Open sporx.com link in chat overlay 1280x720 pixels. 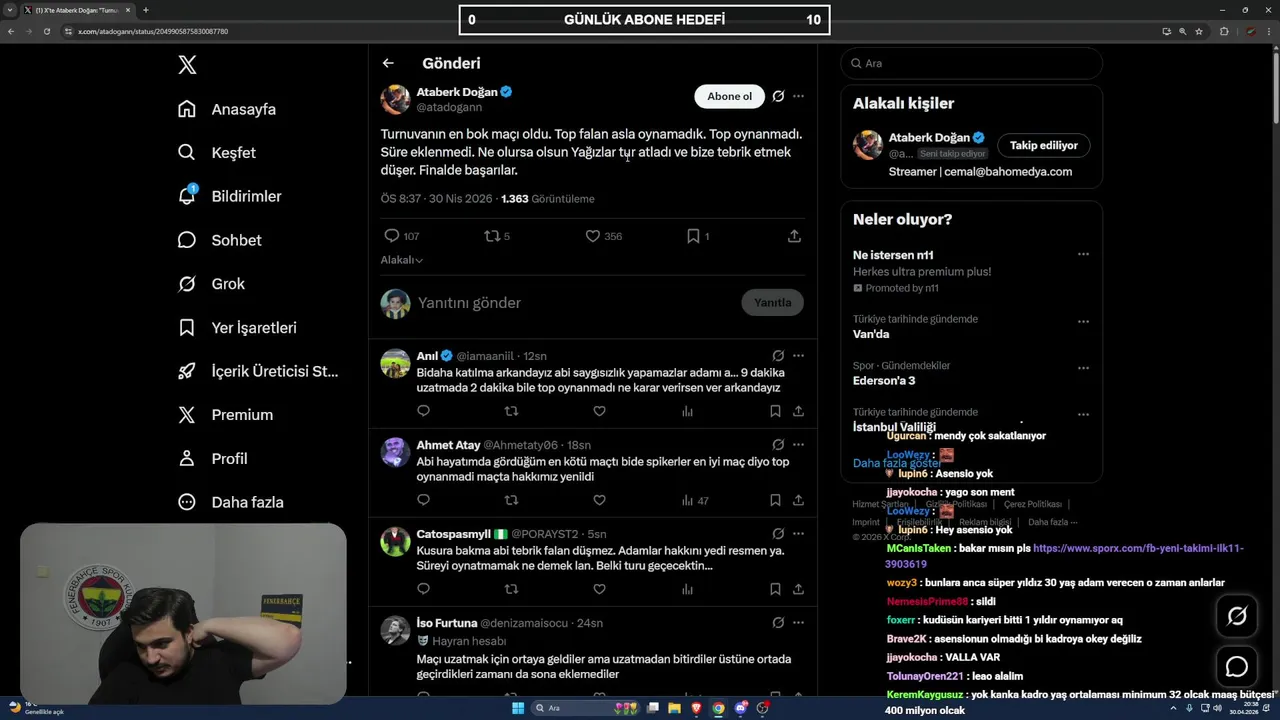pos(1065,556)
